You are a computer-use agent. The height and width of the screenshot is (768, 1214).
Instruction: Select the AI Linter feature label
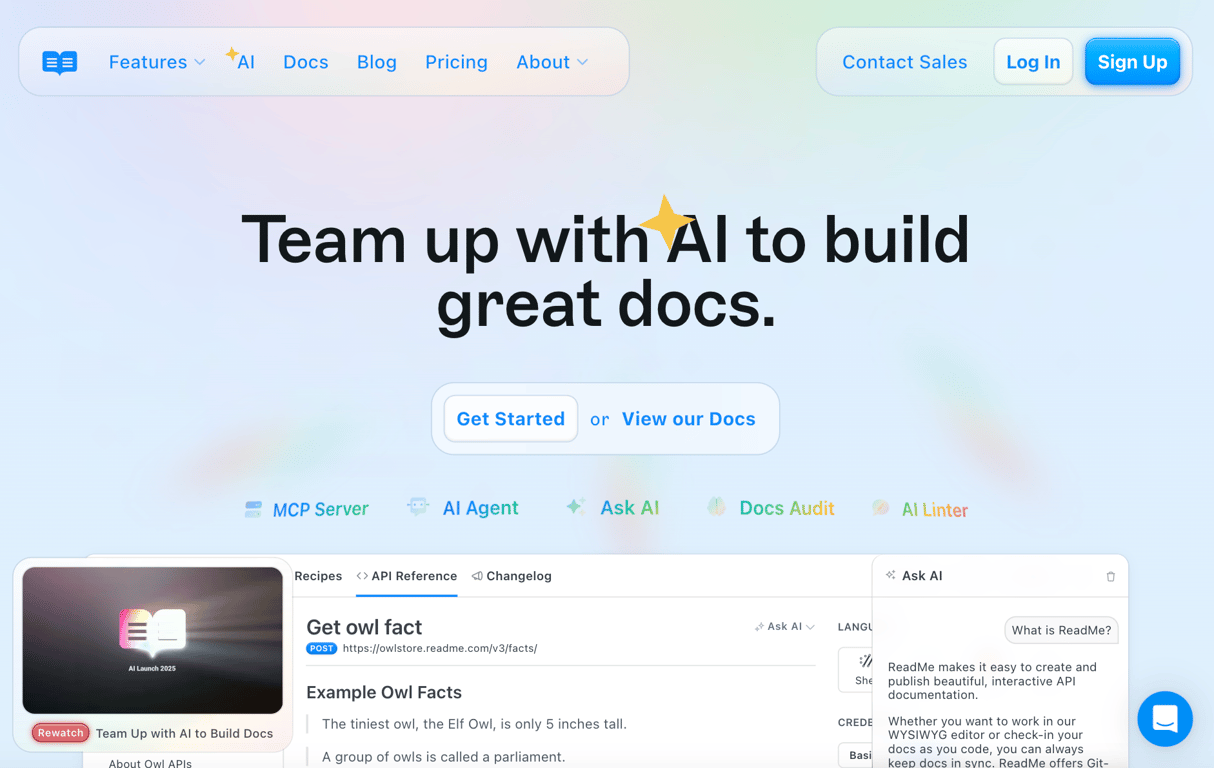click(x=935, y=510)
